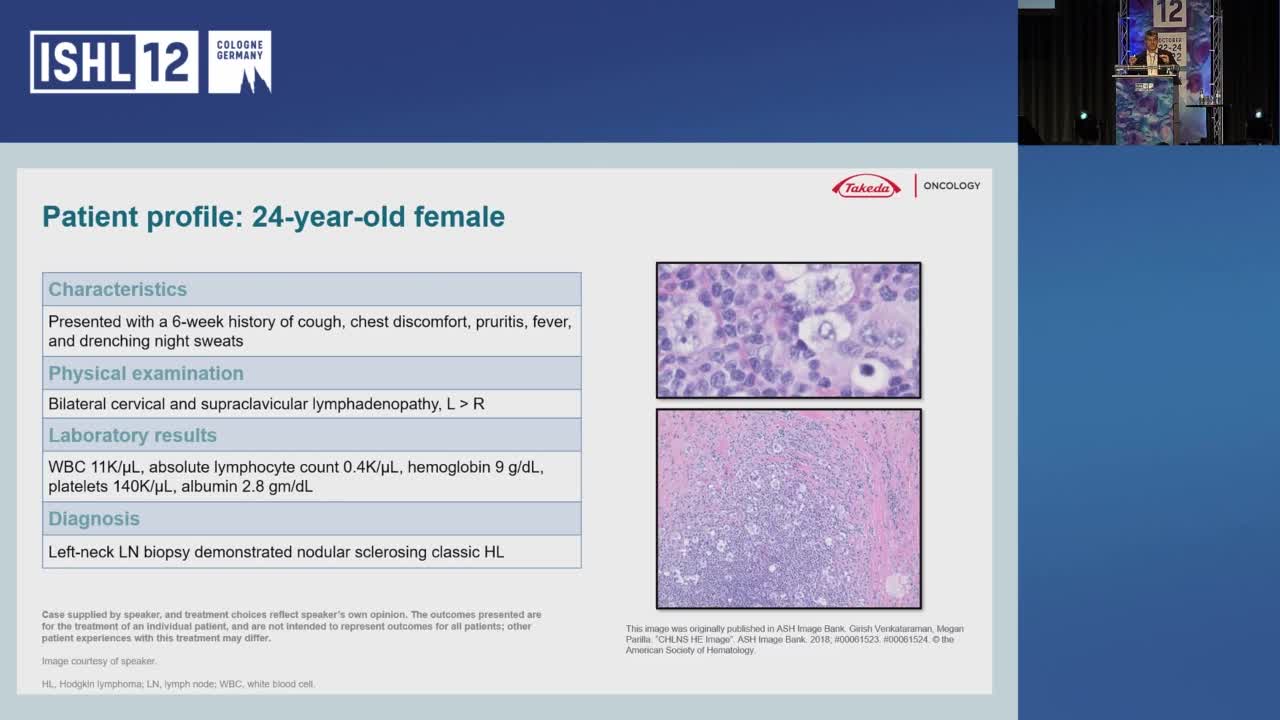The width and height of the screenshot is (1280, 720).
Task: Click the top histology microscopy image
Action: (x=789, y=330)
